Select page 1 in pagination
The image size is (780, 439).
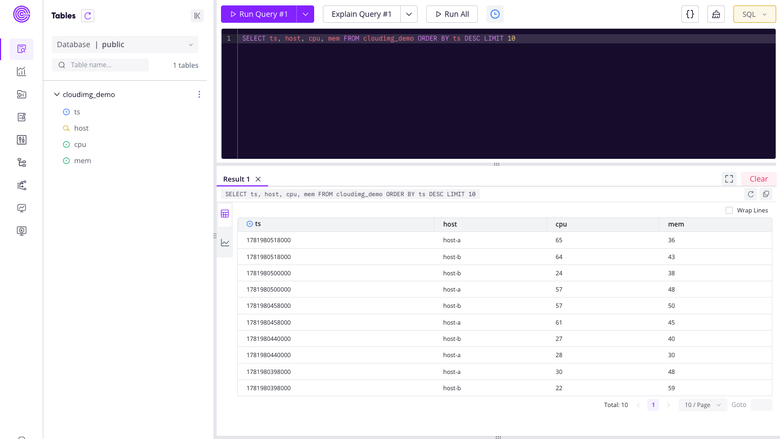(653, 405)
